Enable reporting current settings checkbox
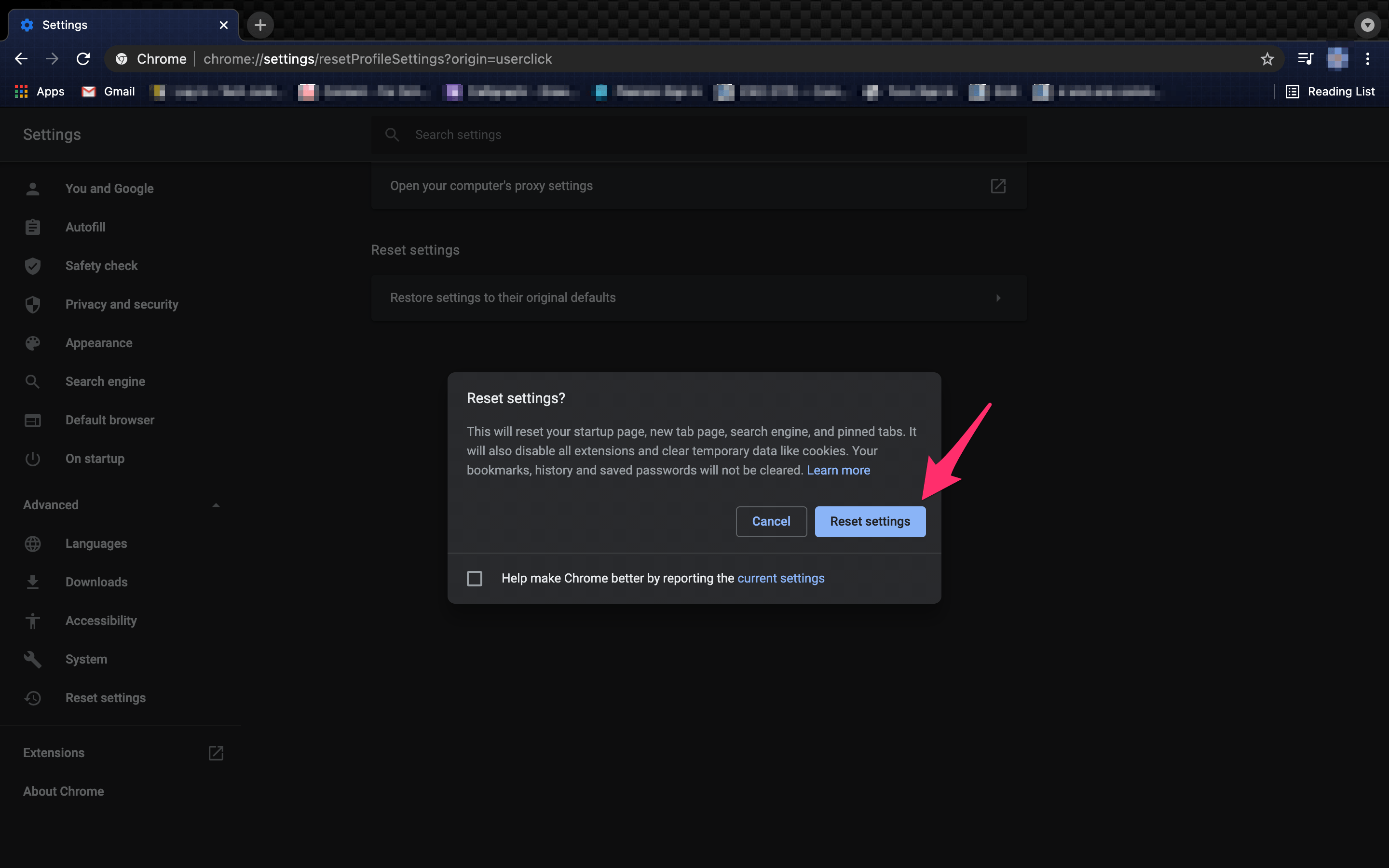 tap(474, 578)
